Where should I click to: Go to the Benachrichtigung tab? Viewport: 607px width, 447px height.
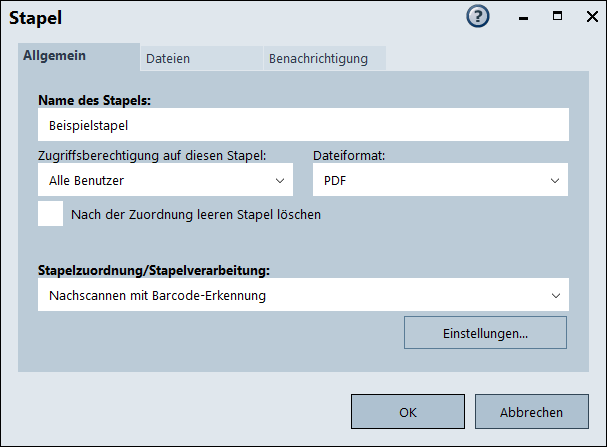pos(318,59)
